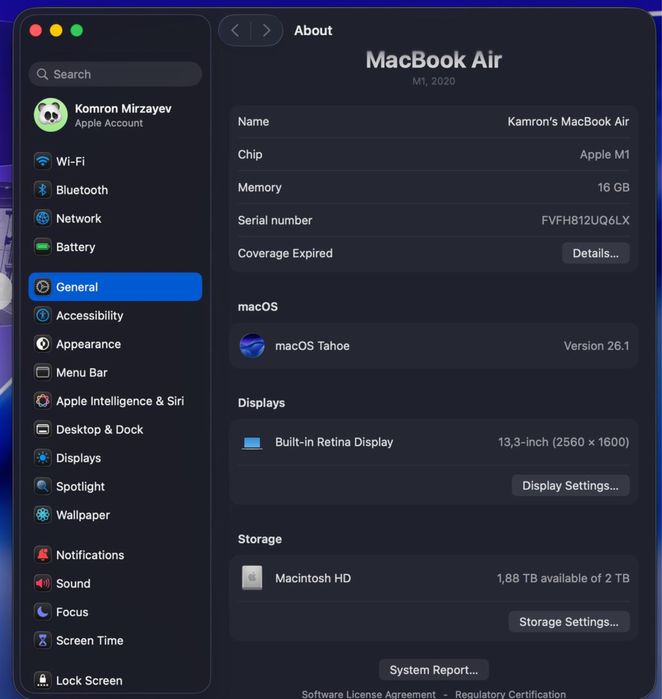Select the Desktop & Dock sidebar label

(x=99, y=429)
